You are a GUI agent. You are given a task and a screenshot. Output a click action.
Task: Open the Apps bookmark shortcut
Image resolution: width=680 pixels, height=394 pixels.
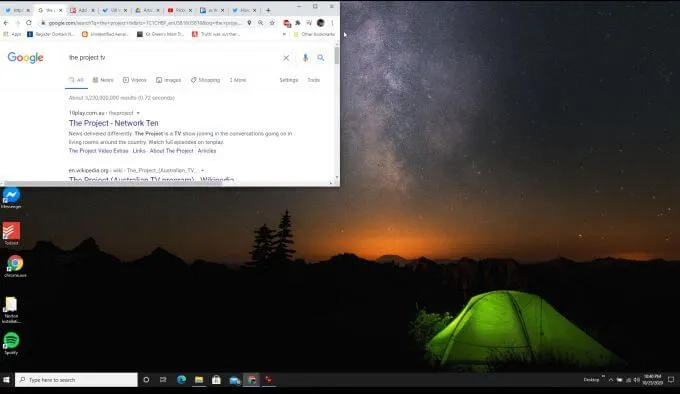12,34
